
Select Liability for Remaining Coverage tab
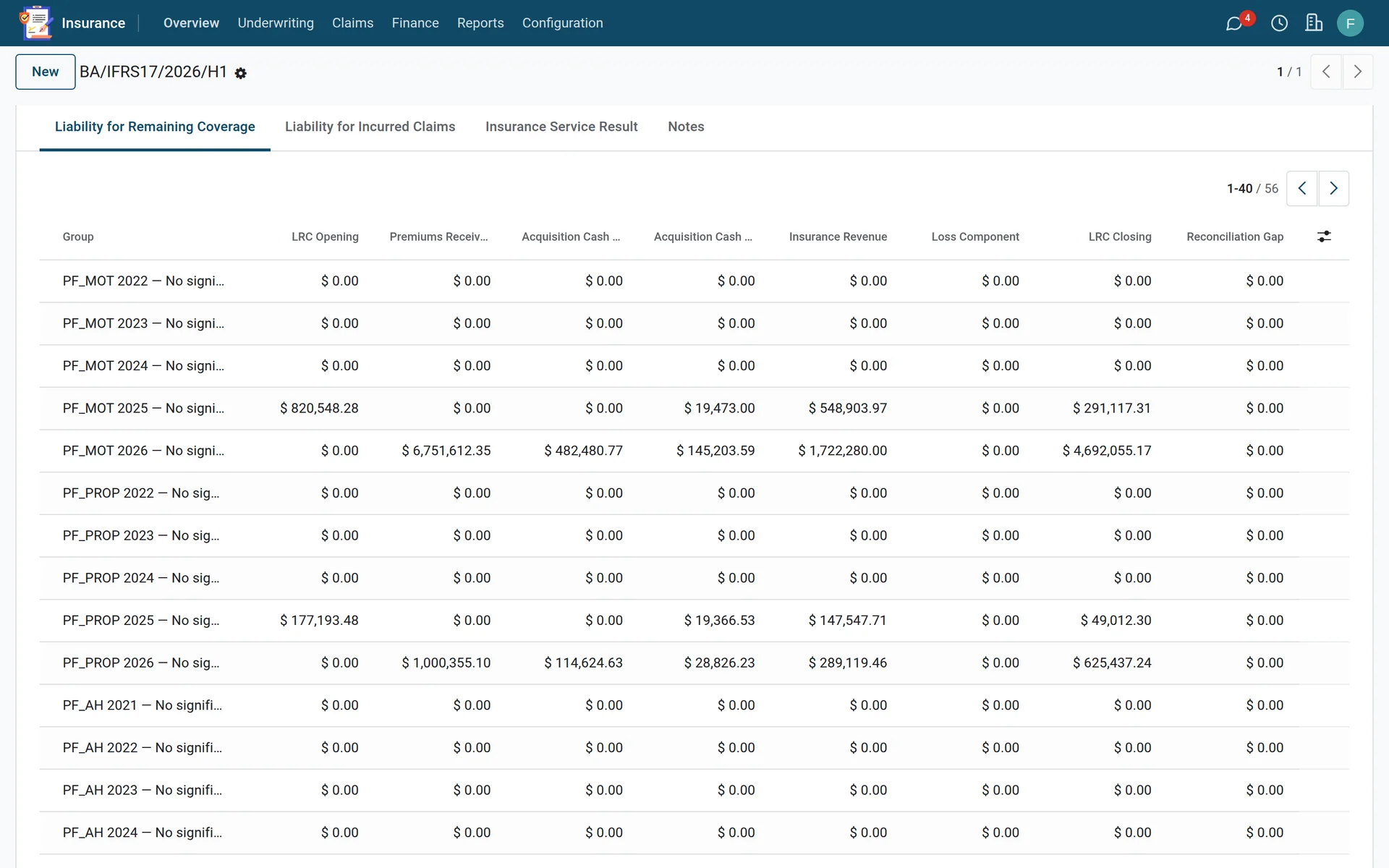[x=155, y=127]
